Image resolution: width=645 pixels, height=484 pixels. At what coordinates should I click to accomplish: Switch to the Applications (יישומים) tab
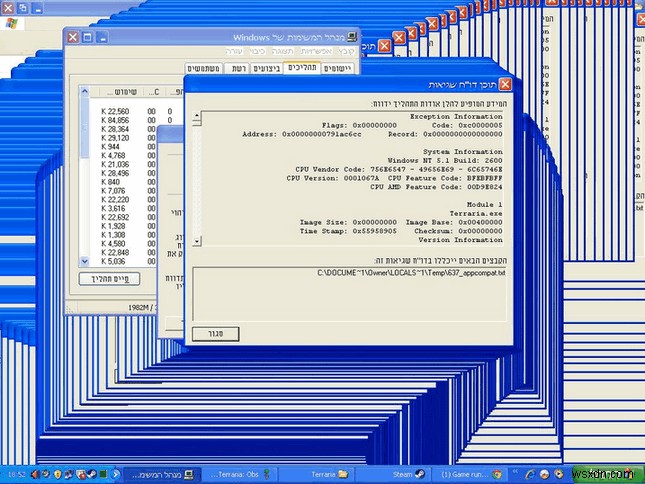pyautogui.click(x=340, y=68)
